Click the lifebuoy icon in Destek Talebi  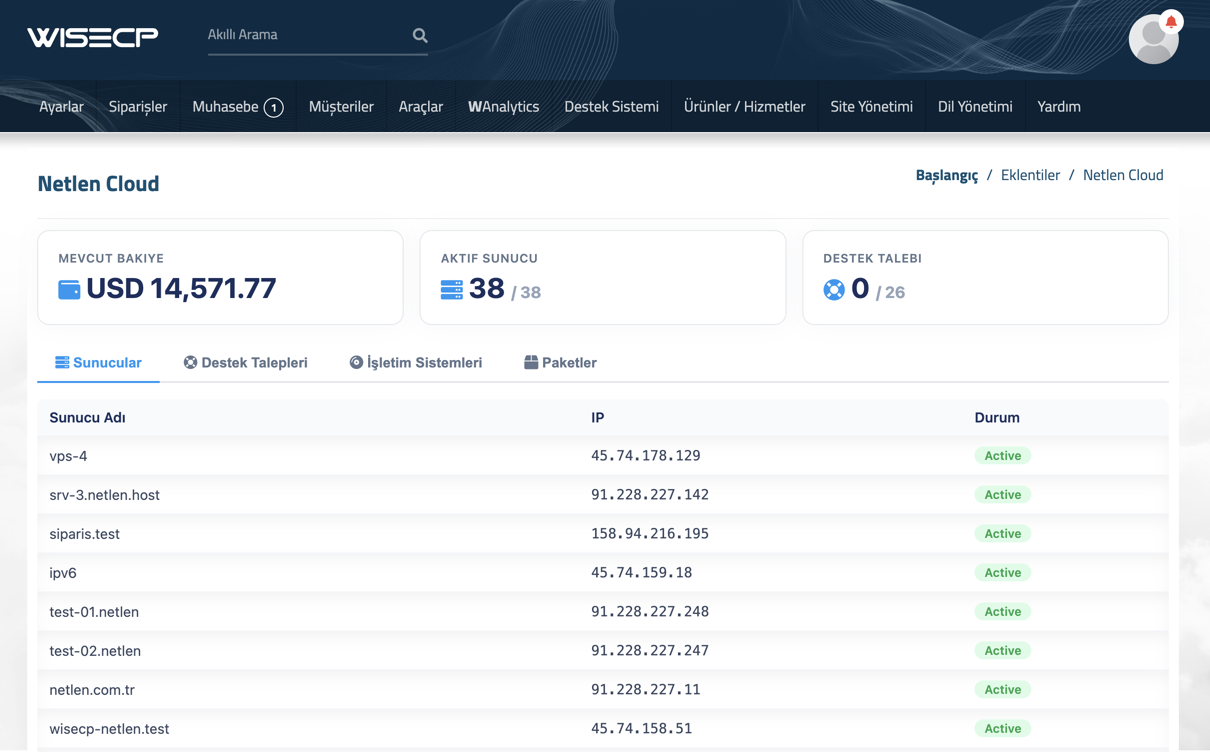(x=834, y=289)
